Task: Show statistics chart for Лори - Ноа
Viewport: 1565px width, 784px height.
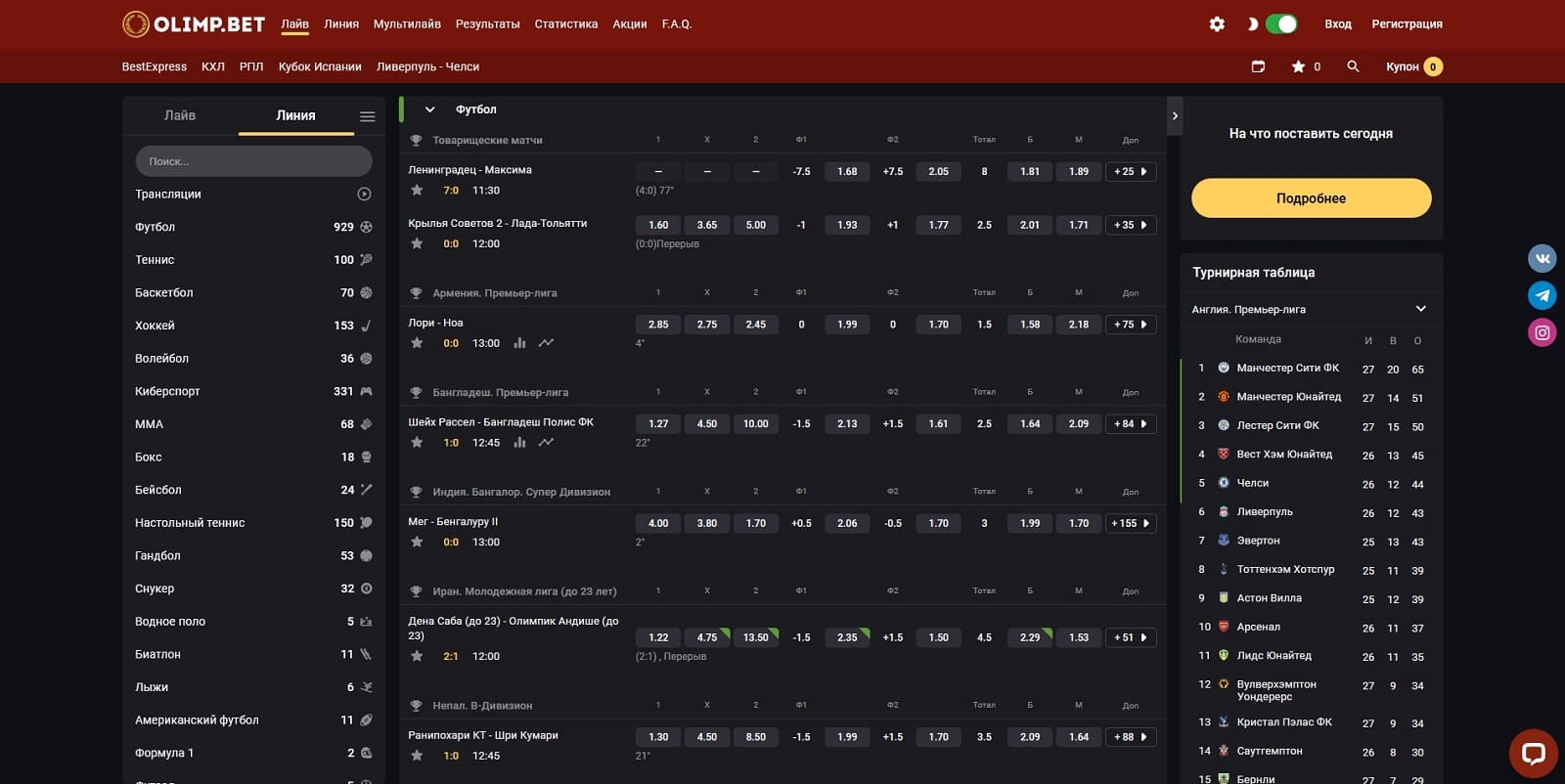Action: click(519, 343)
